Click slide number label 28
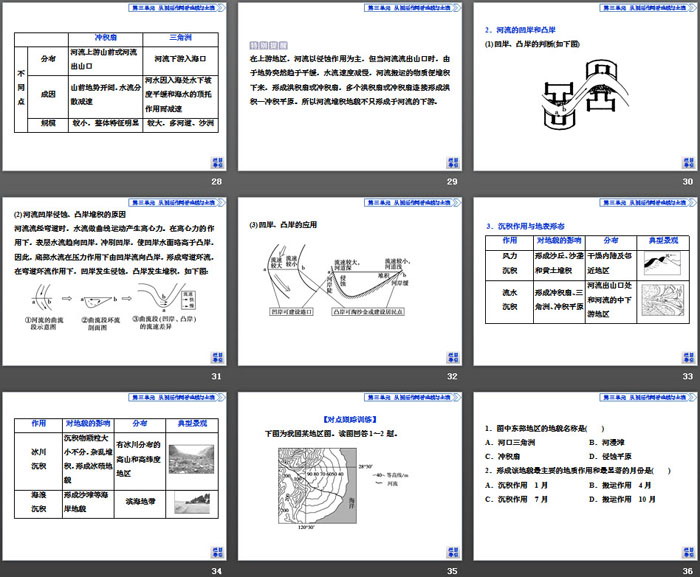 217,181
